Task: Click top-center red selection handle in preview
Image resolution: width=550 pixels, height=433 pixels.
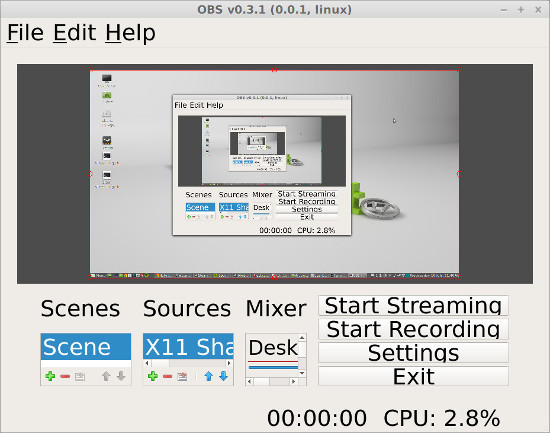Action: [275, 70]
